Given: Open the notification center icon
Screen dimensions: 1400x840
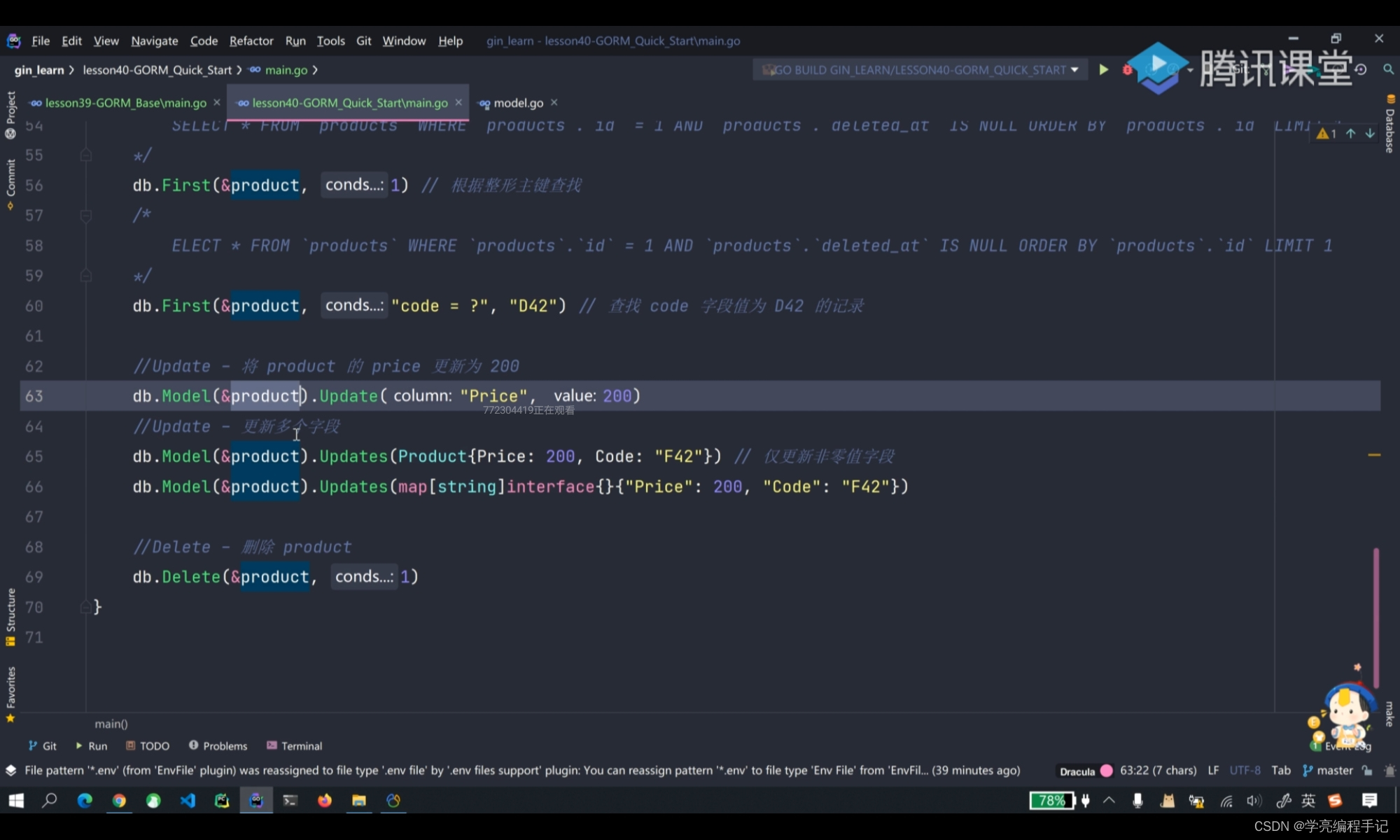Looking at the screenshot, I should click(x=1370, y=800).
